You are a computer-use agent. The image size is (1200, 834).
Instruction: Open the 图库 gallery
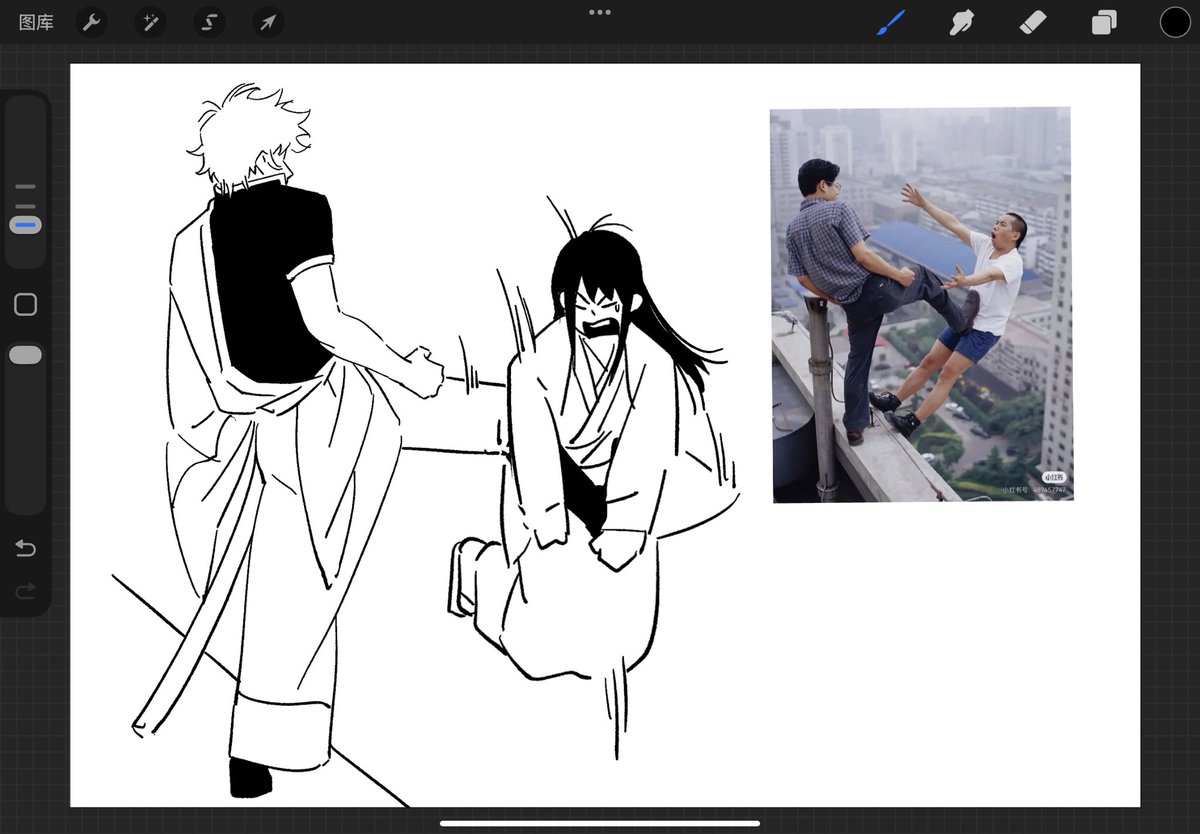click(x=36, y=22)
